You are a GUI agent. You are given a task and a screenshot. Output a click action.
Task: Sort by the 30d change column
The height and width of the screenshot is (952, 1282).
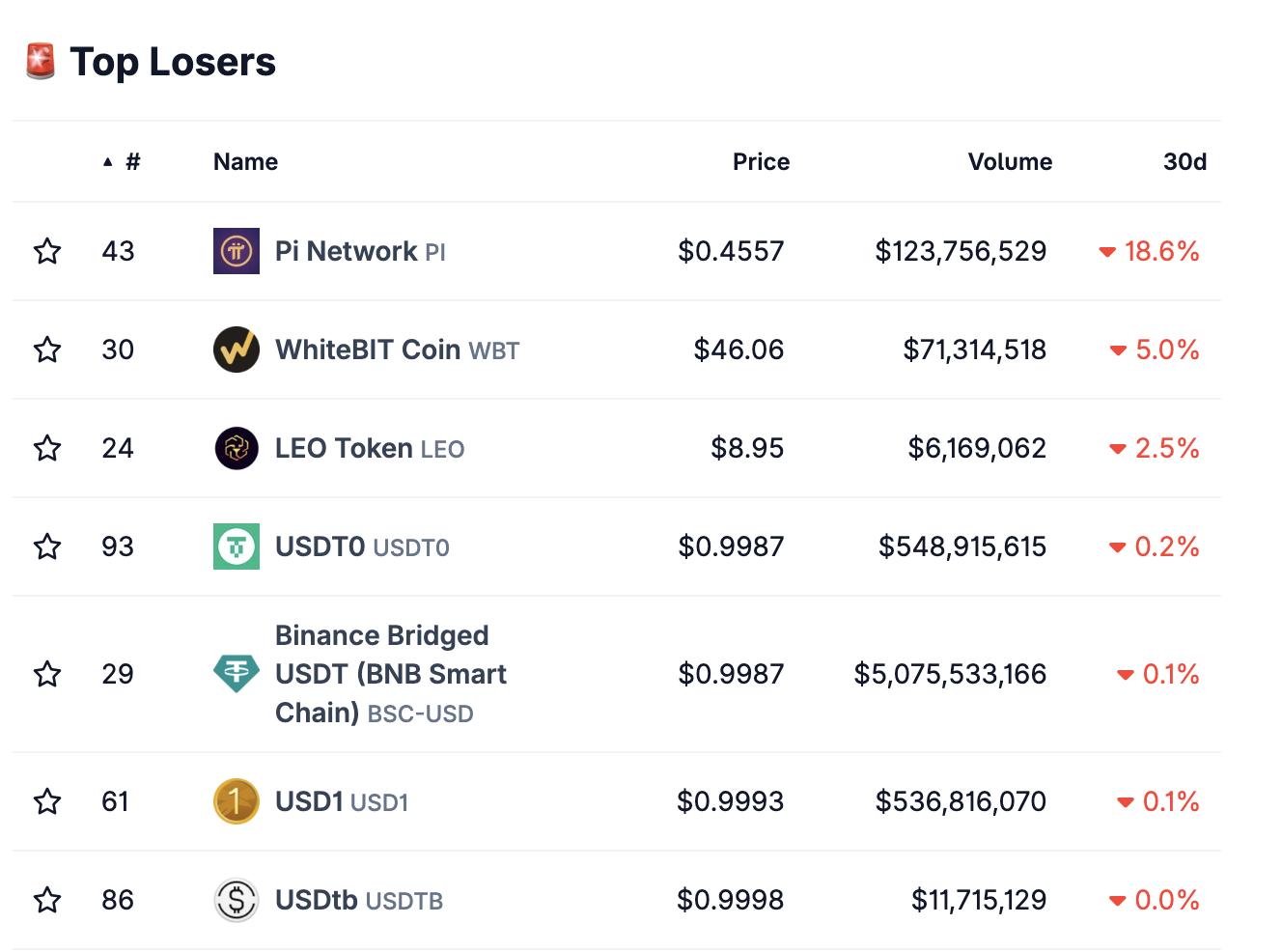pyautogui.click(x=1184, y=161)
